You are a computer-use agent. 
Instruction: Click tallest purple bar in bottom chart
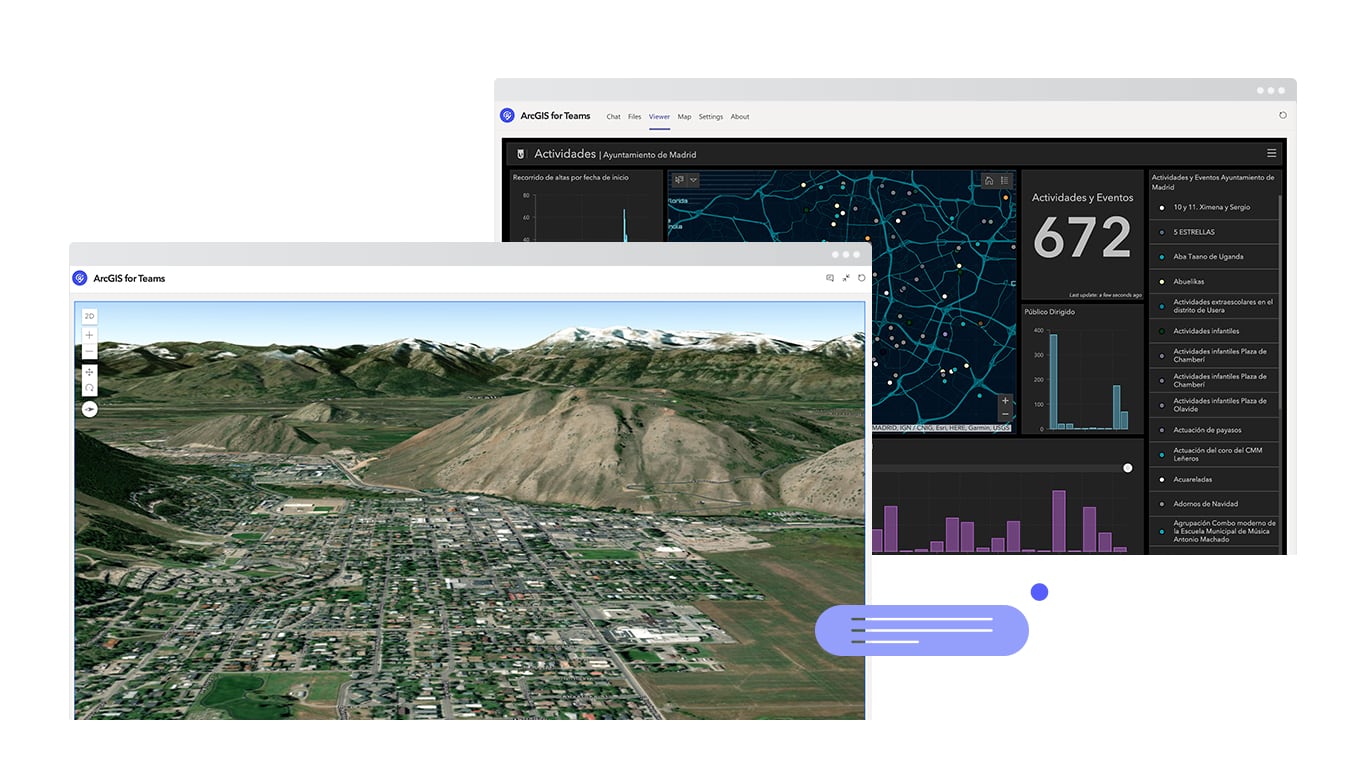(1059, 521)
